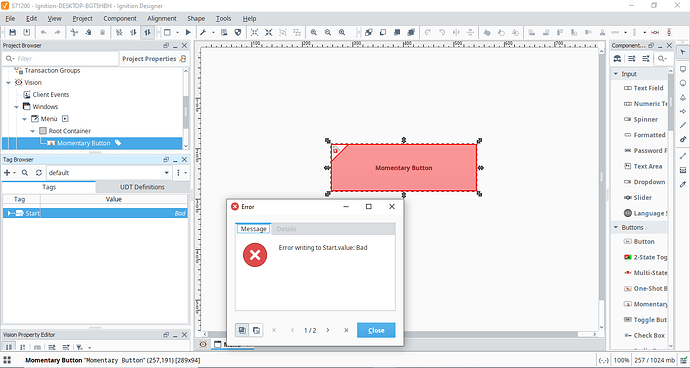Click the Zoom In magnifier icon

pos(313,32)
